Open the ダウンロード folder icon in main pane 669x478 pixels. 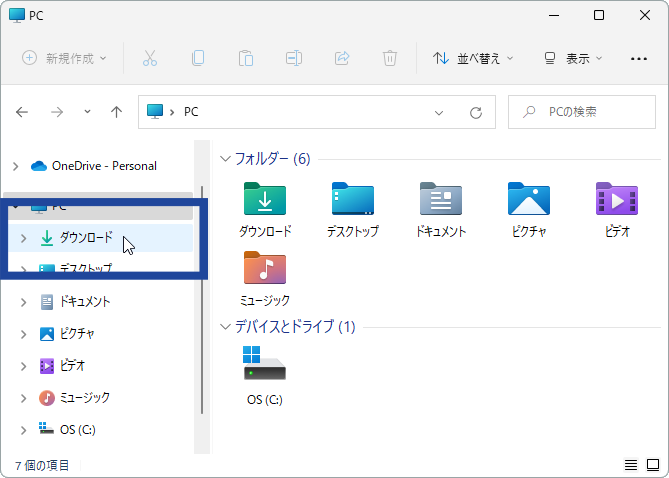[x=265, y=200]
